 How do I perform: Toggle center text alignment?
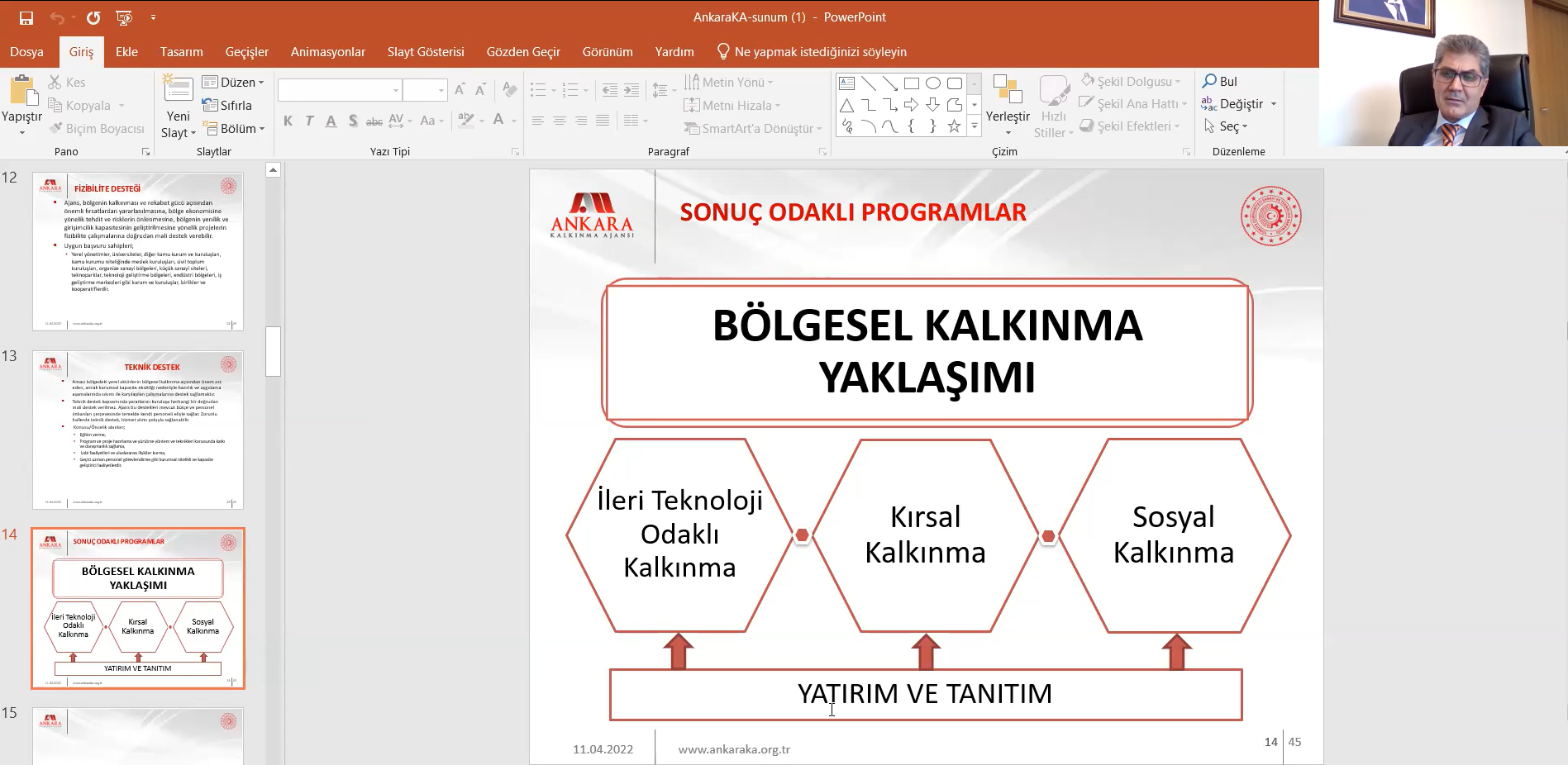[560, 121]
